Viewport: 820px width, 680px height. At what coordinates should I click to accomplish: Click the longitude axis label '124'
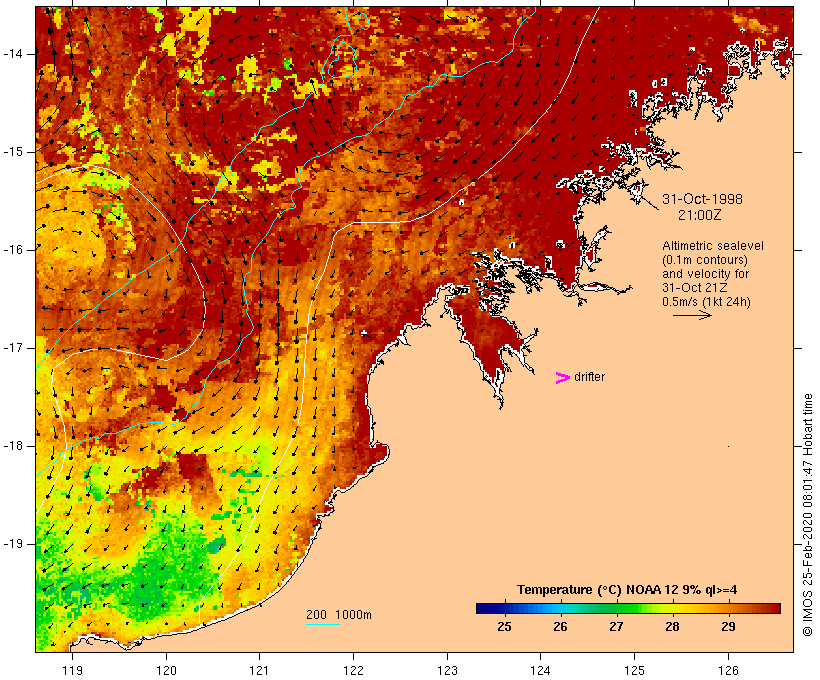[540, 670]
